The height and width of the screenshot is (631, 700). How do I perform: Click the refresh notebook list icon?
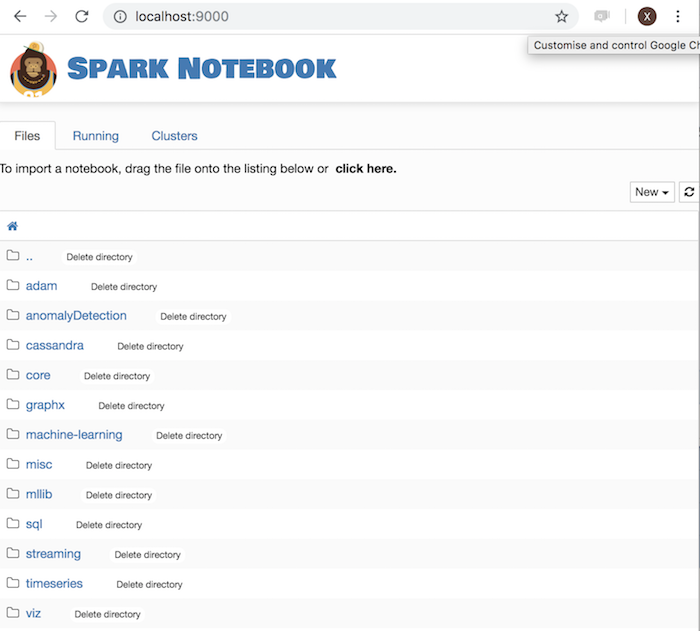(x=689, y=192)
